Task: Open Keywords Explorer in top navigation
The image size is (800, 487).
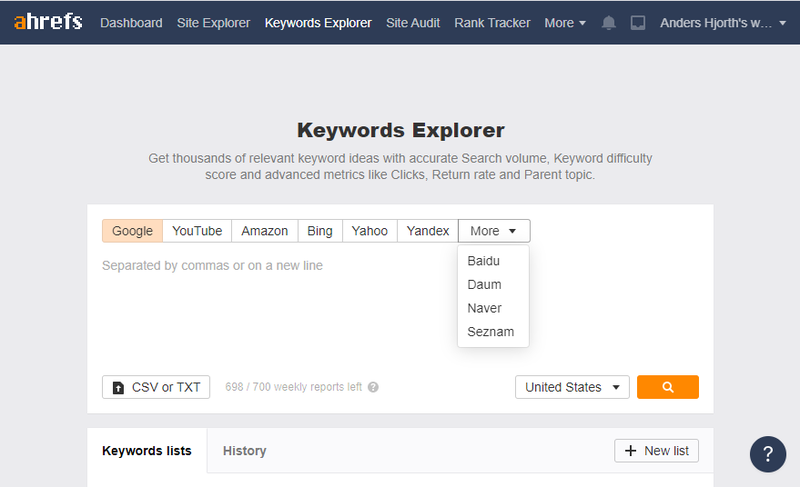Action: pyautogui.click(x=318, y=23)
